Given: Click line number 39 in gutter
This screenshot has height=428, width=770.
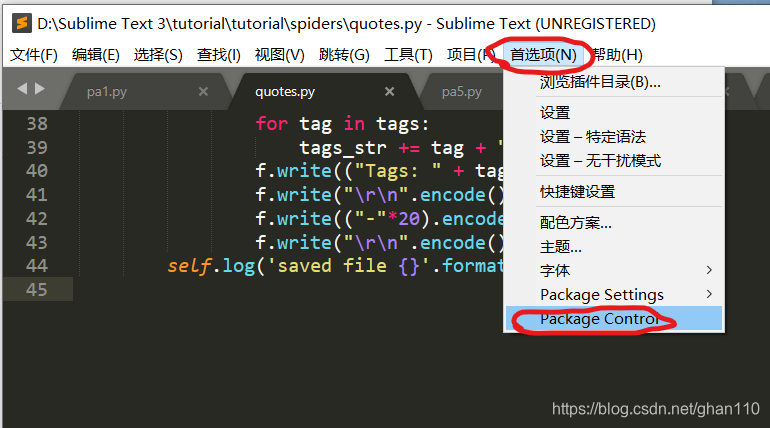Looking at the screenshot, I should [x=37, y=147].
